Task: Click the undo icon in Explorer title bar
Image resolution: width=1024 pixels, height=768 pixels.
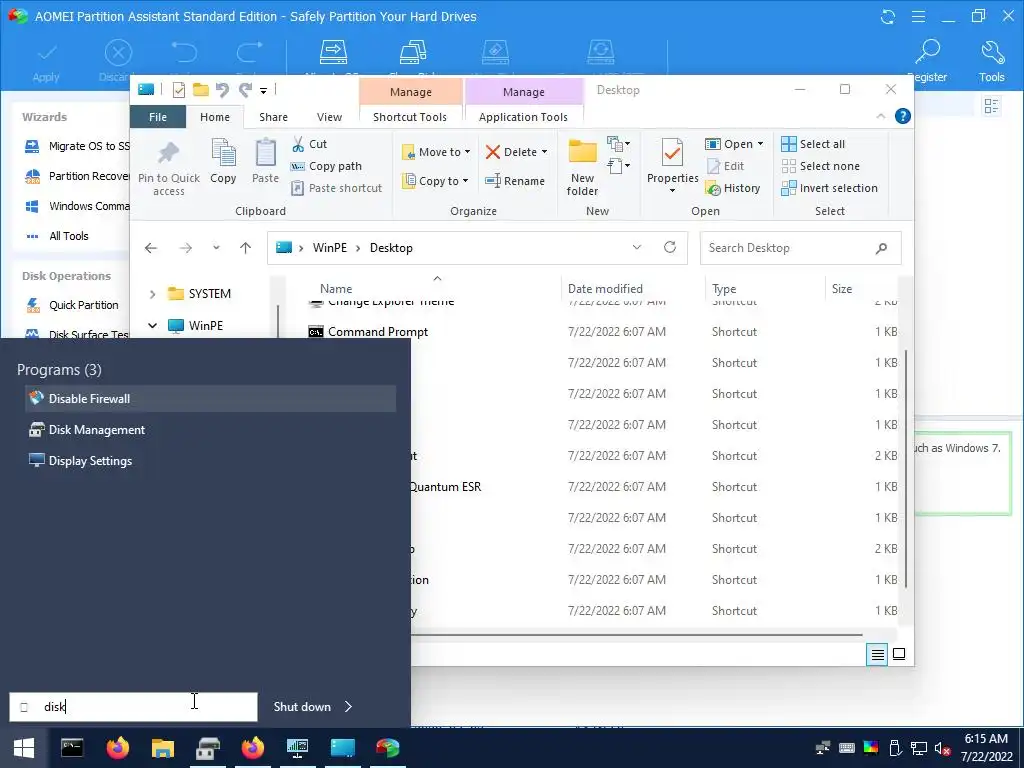Action: point(223,90)
